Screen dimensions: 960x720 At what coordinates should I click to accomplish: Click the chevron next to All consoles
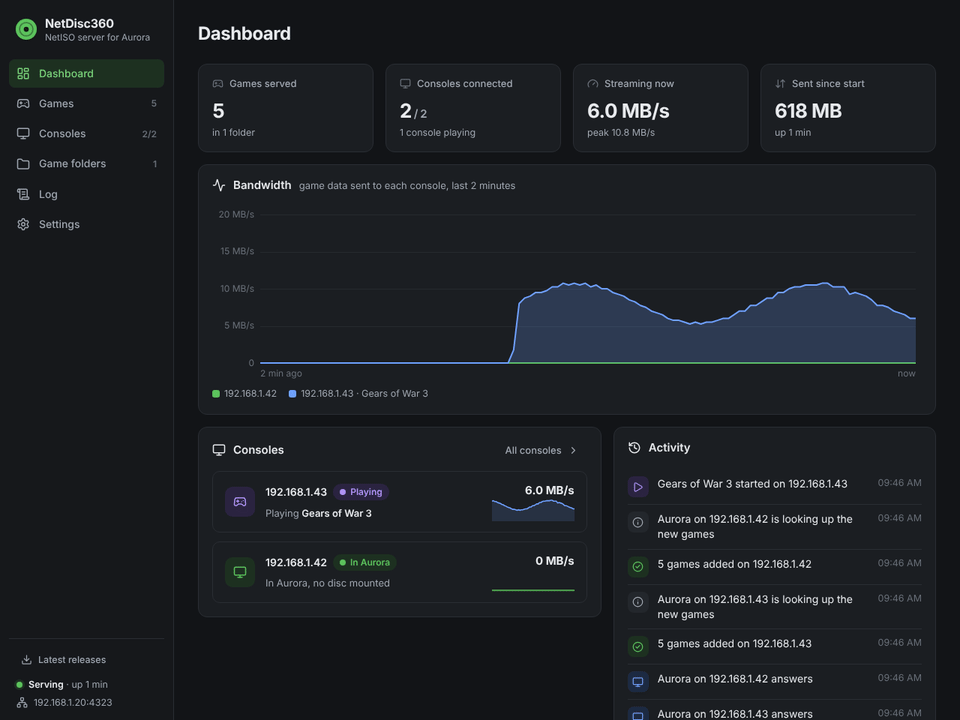tap(573, 451)
